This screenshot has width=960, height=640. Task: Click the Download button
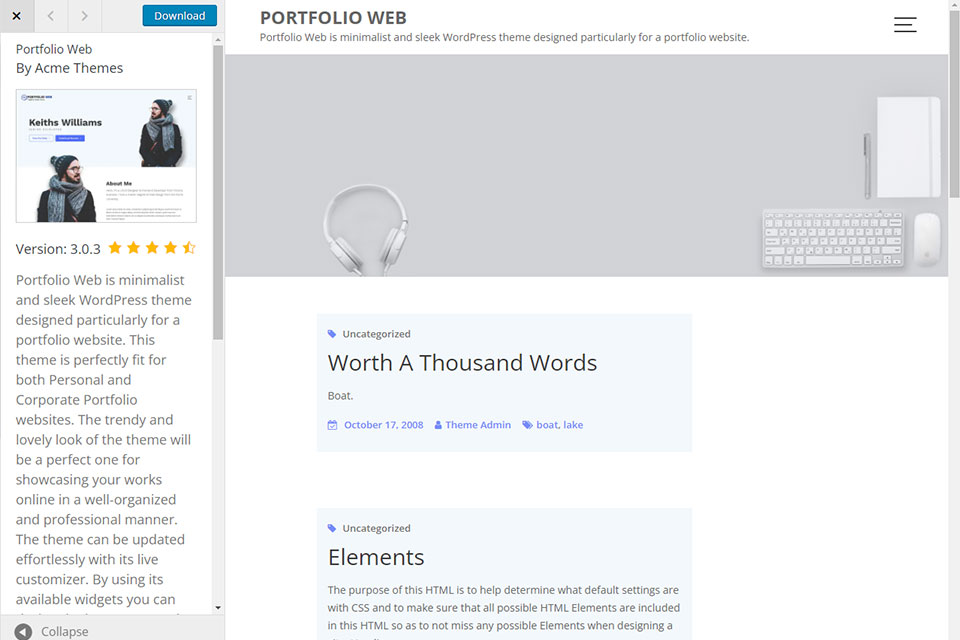(179, 16)
